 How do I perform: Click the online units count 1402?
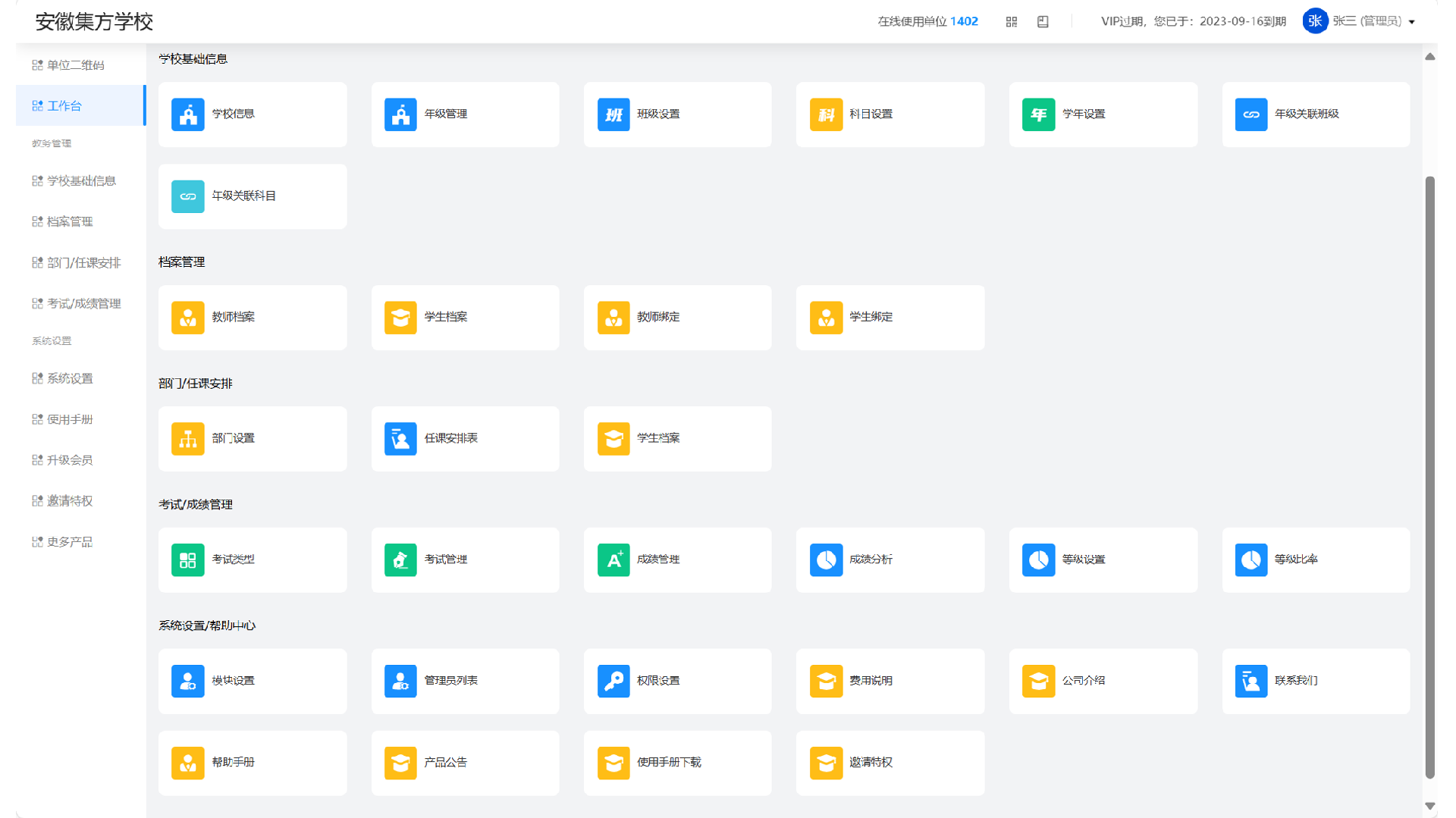(963, 21)
